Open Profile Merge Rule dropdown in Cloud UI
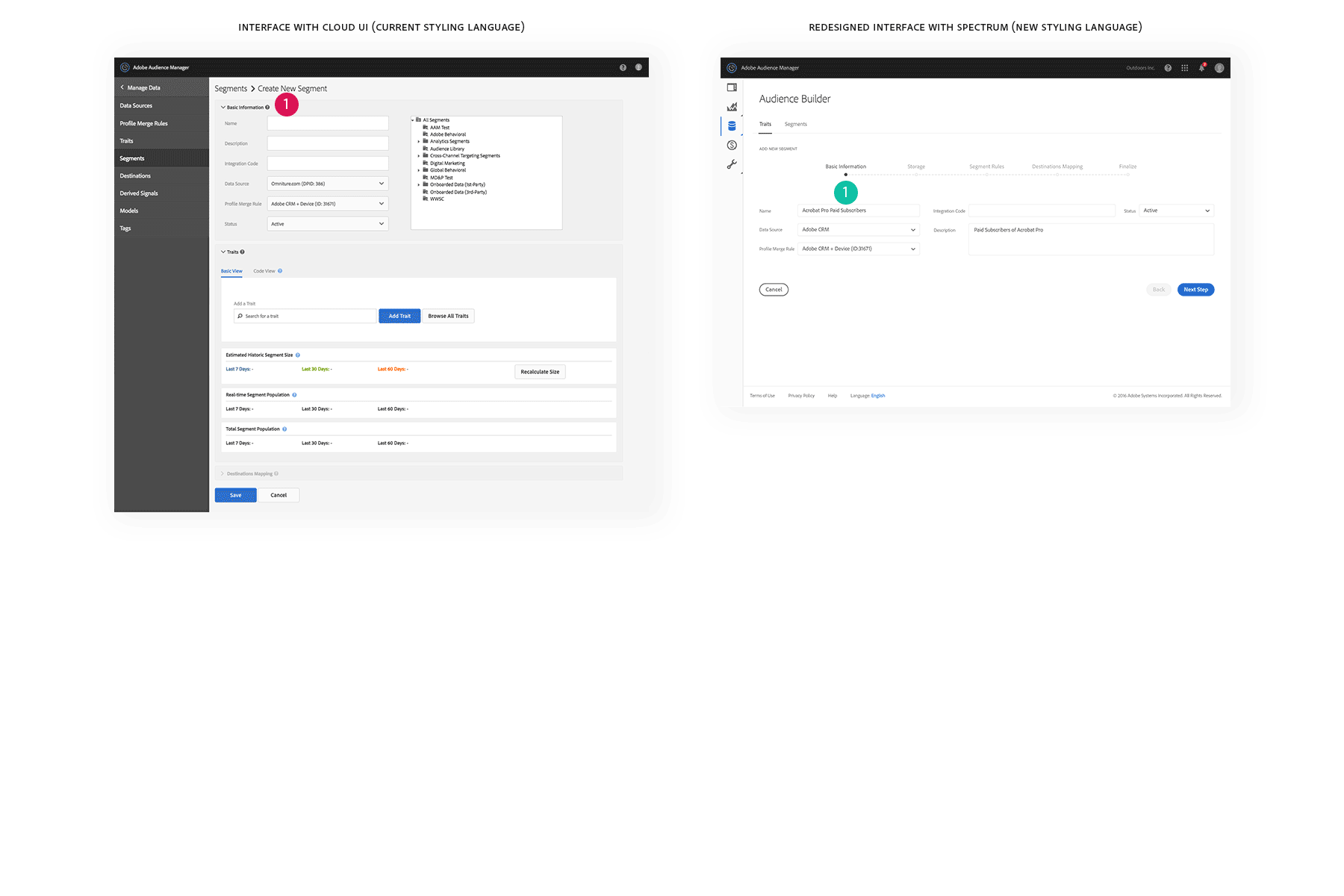Viewport: 1344px width, 896px height. coord(328,204)
